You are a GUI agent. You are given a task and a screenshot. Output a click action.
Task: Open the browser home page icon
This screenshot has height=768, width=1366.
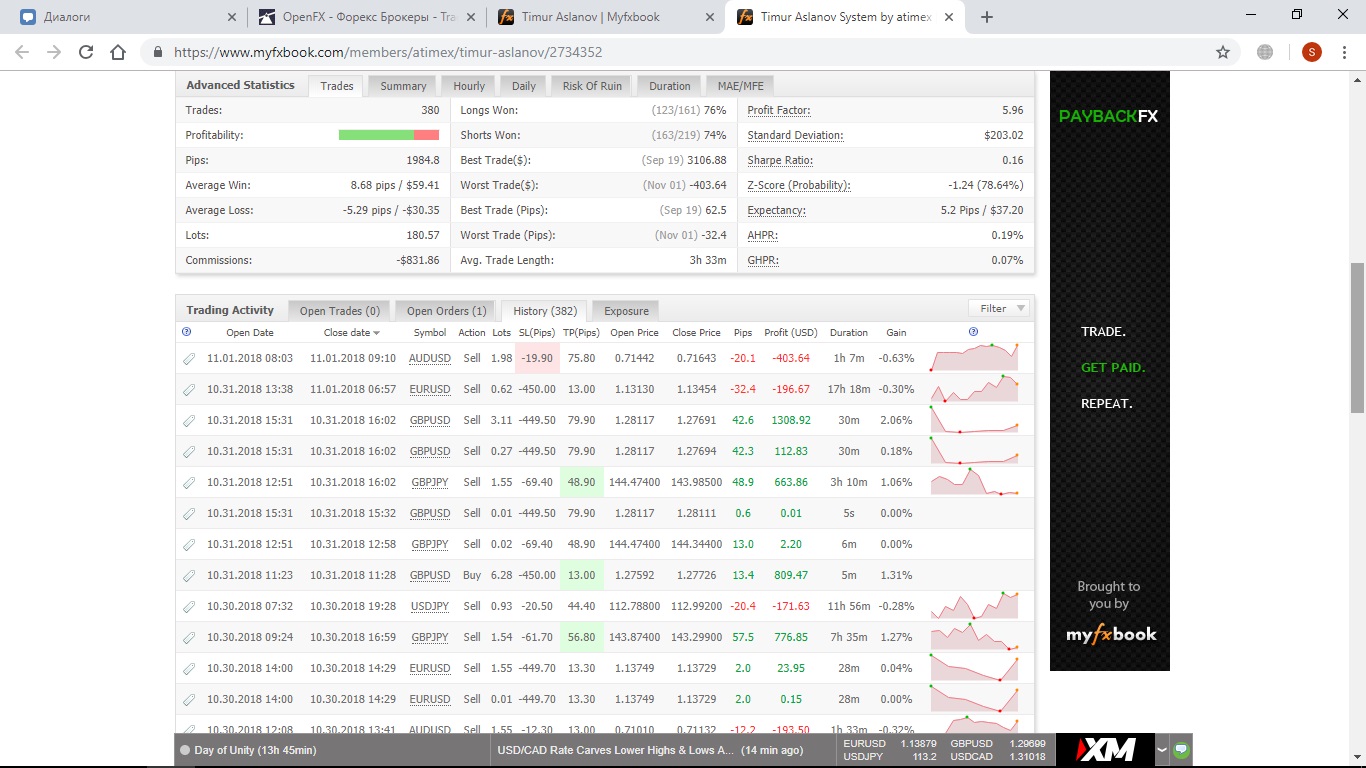(118, 52)
